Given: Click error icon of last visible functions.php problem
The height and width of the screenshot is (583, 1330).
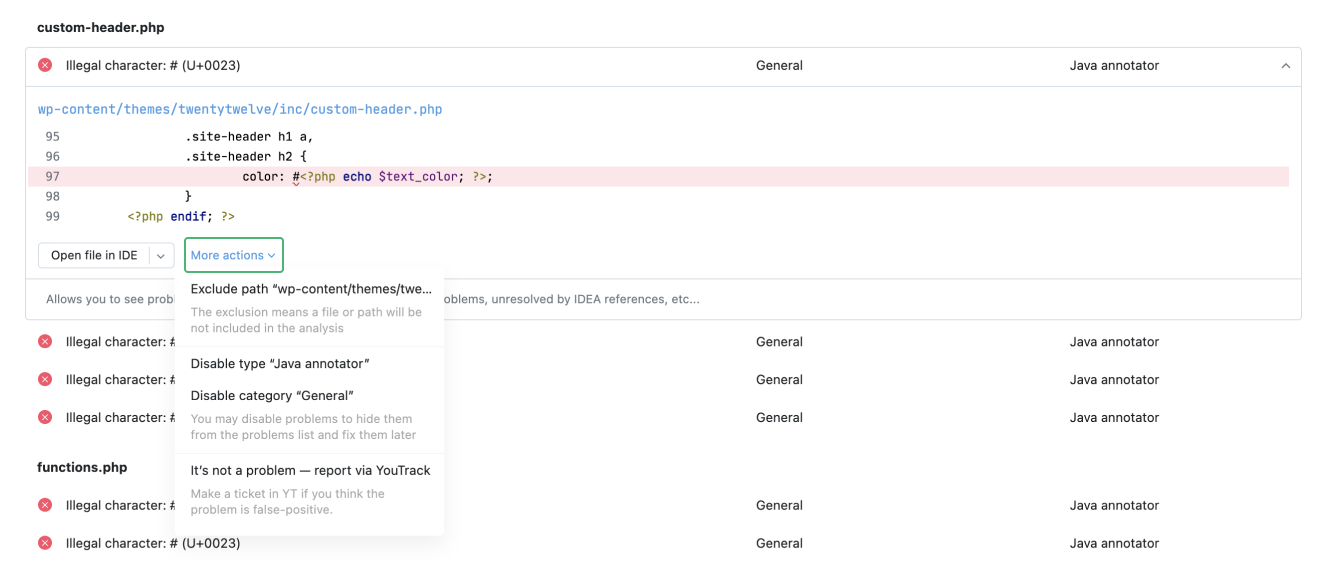Looking at the screenshot, I should [45, 544].
